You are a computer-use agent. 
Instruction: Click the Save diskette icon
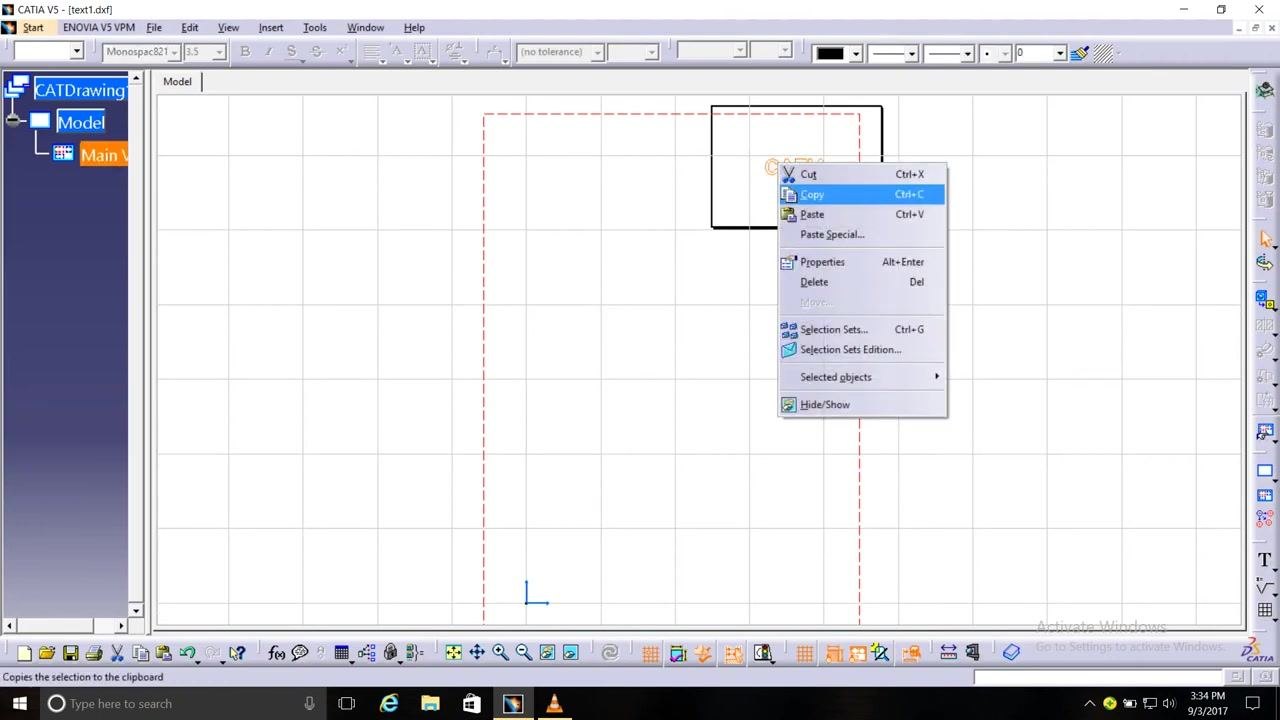point(70,653)
